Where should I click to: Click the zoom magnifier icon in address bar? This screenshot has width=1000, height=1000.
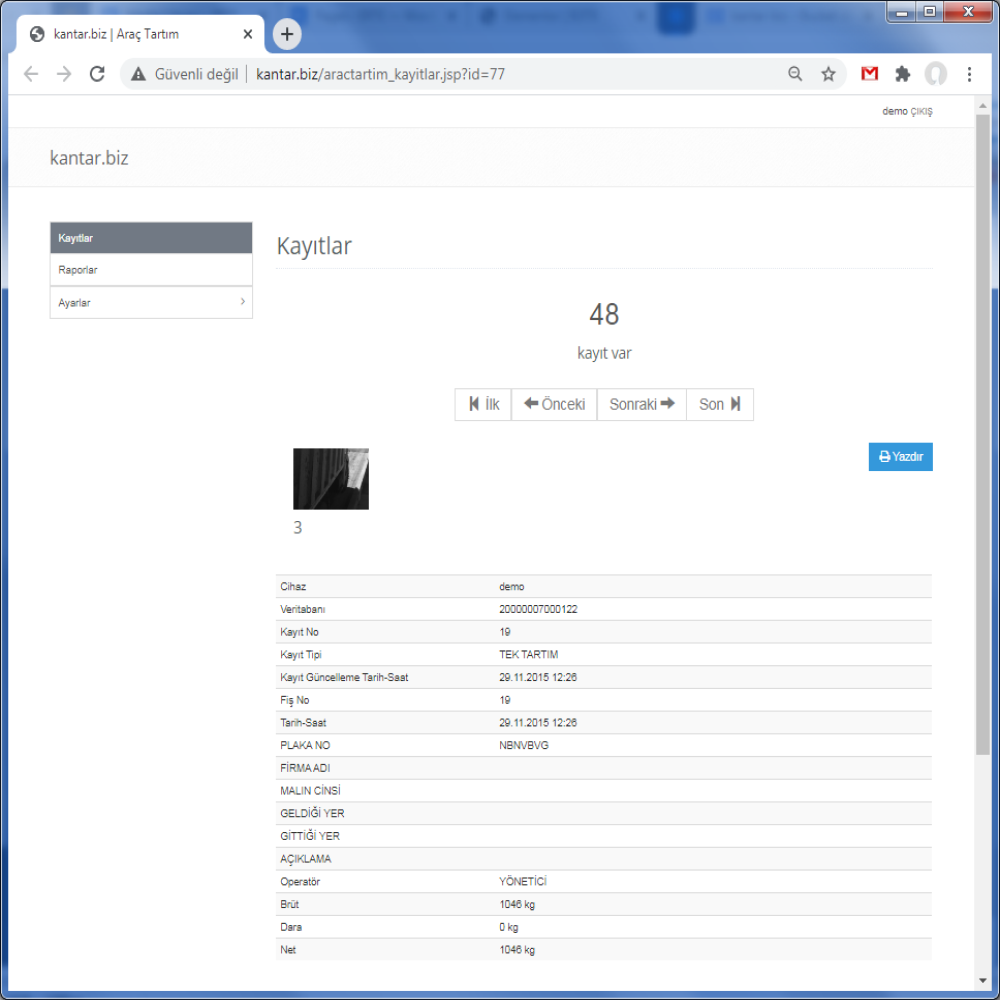tap(795, 74)
